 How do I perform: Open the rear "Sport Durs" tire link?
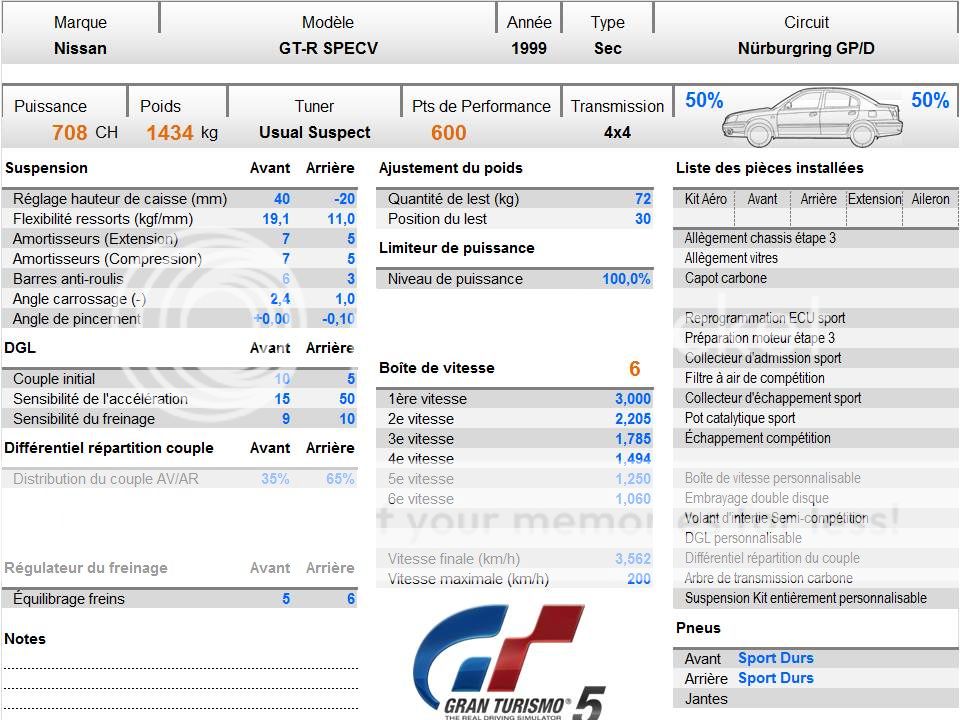[x=775, y=678]
